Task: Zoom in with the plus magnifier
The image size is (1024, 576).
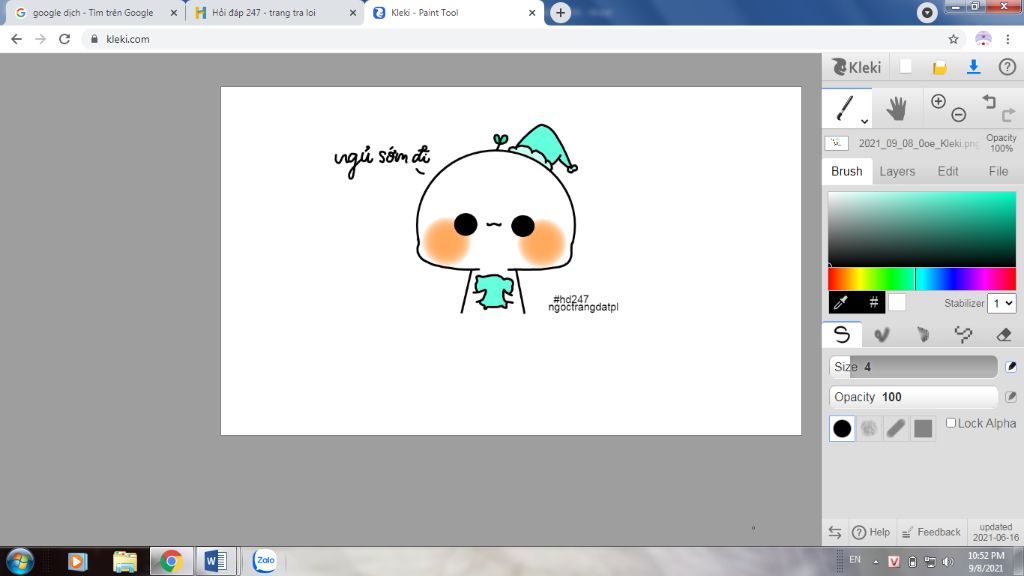Action: [x=938, y=101]
